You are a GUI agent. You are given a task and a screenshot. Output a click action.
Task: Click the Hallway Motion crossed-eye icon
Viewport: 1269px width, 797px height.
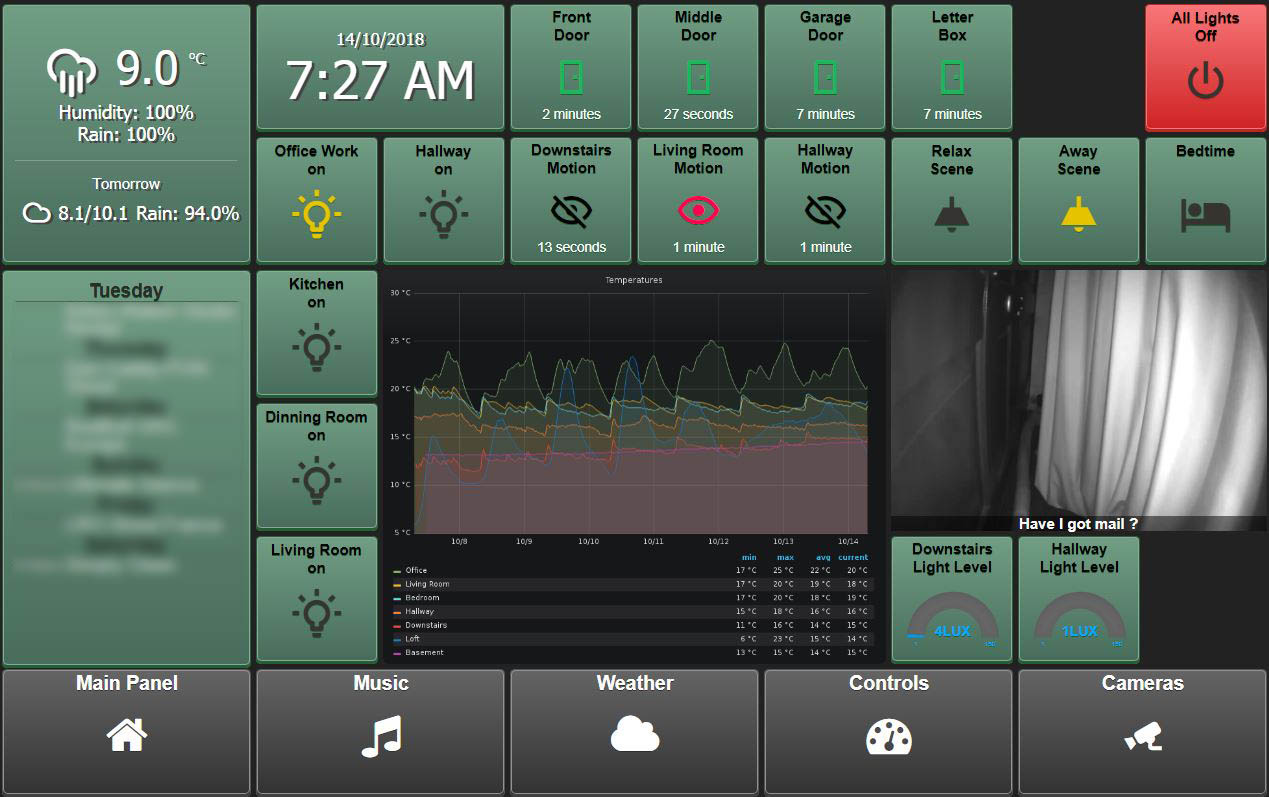click(824, 210)
